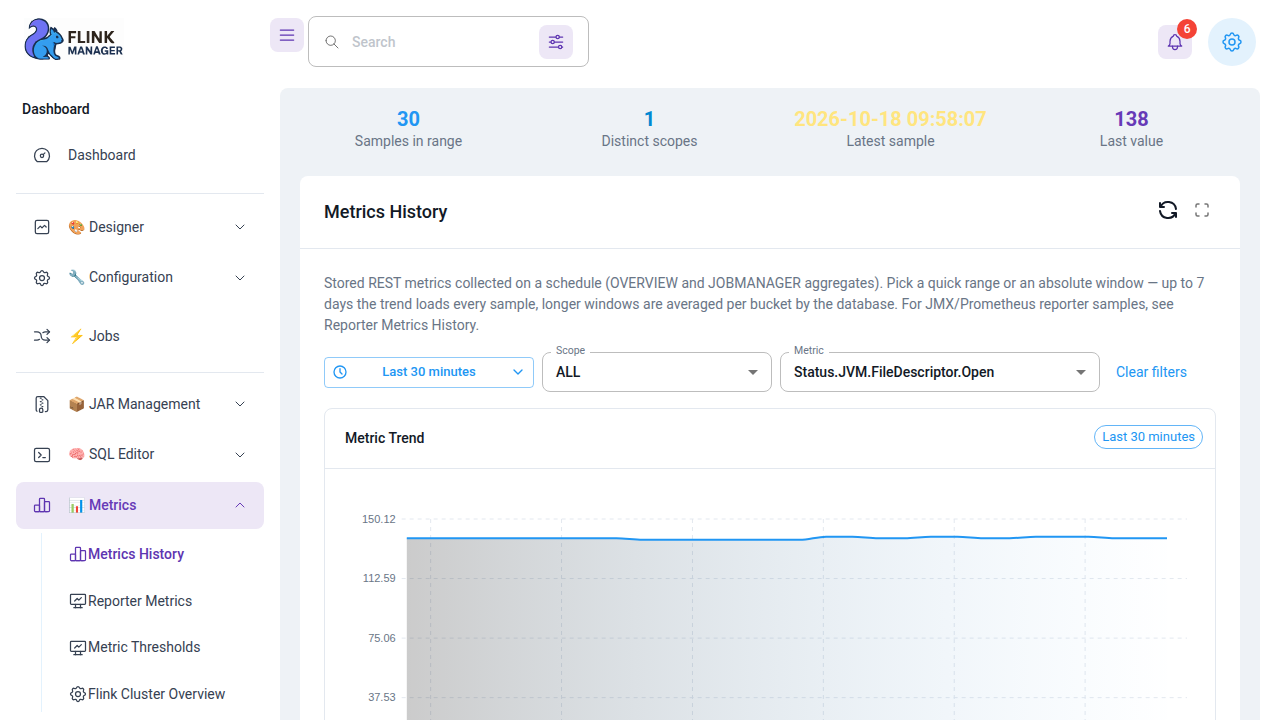The height and width of the screenshot is (720, 1280).
Task: Open the search filter options icon
Action: coord(556,42)
